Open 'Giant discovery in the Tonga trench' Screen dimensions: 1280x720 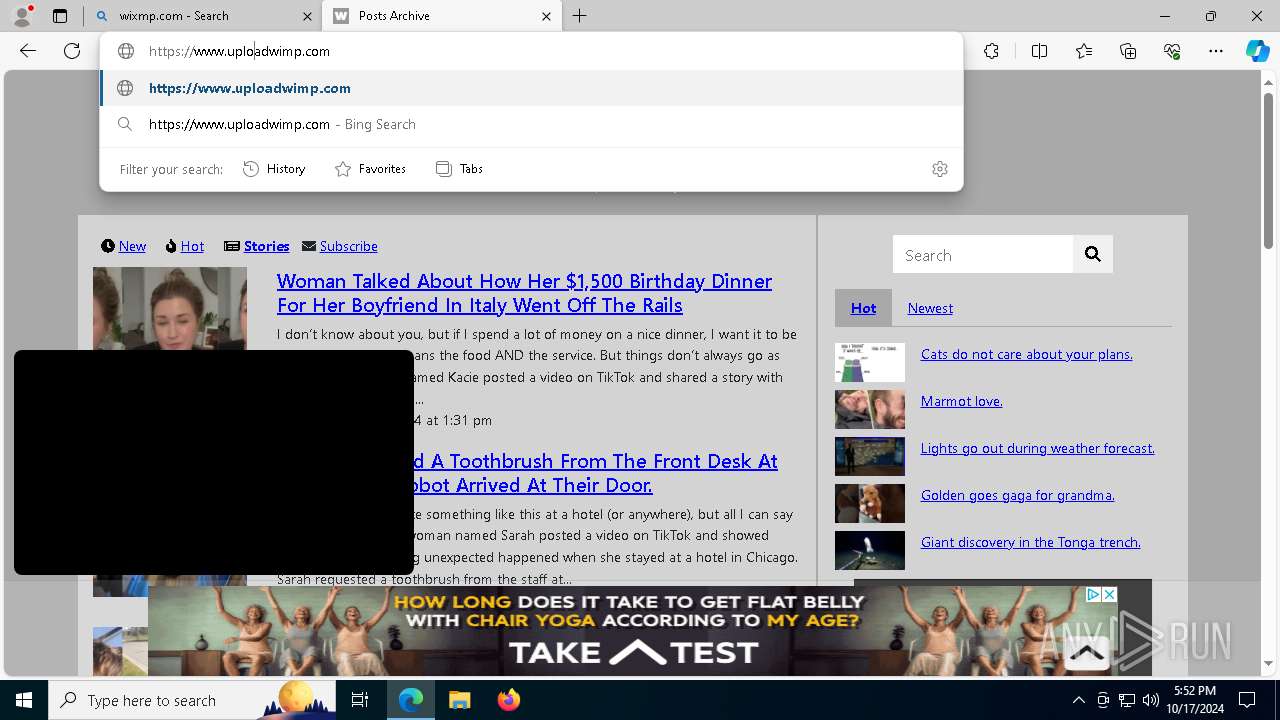[1030, 542]
